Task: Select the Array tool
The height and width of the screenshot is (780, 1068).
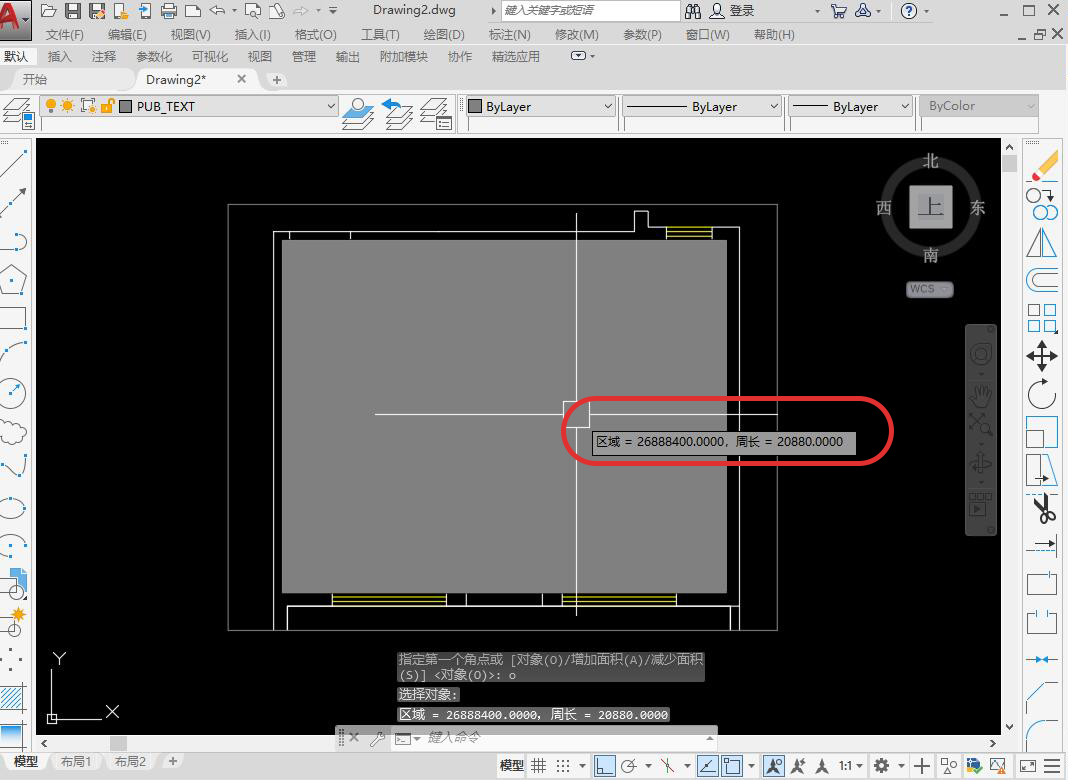Action: click(1042, 317)
